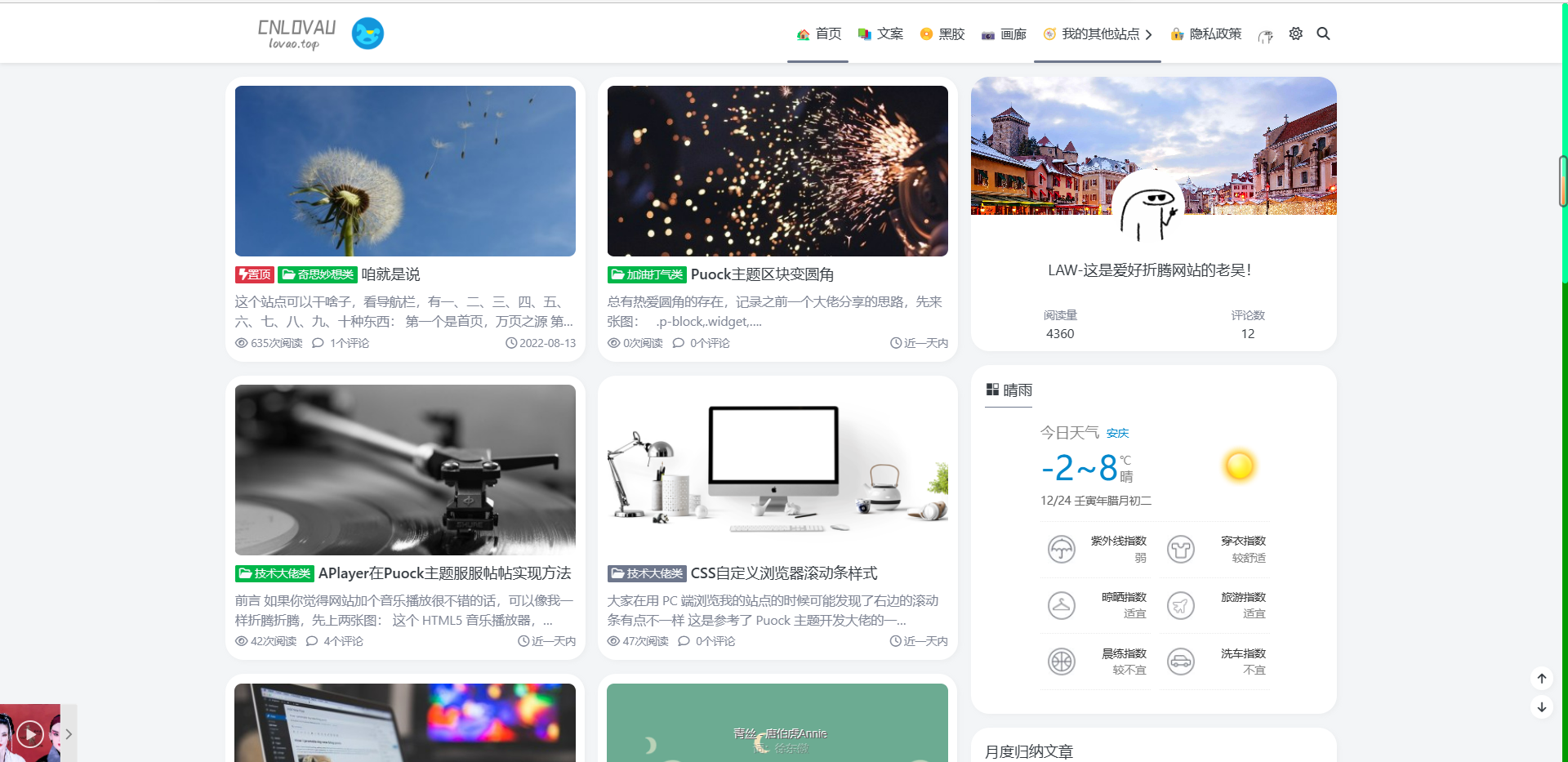This screenshot has height=762, width=1568.
Task: Click the 紫外线指数 umbrella icon
Action: pos(1061,549)
